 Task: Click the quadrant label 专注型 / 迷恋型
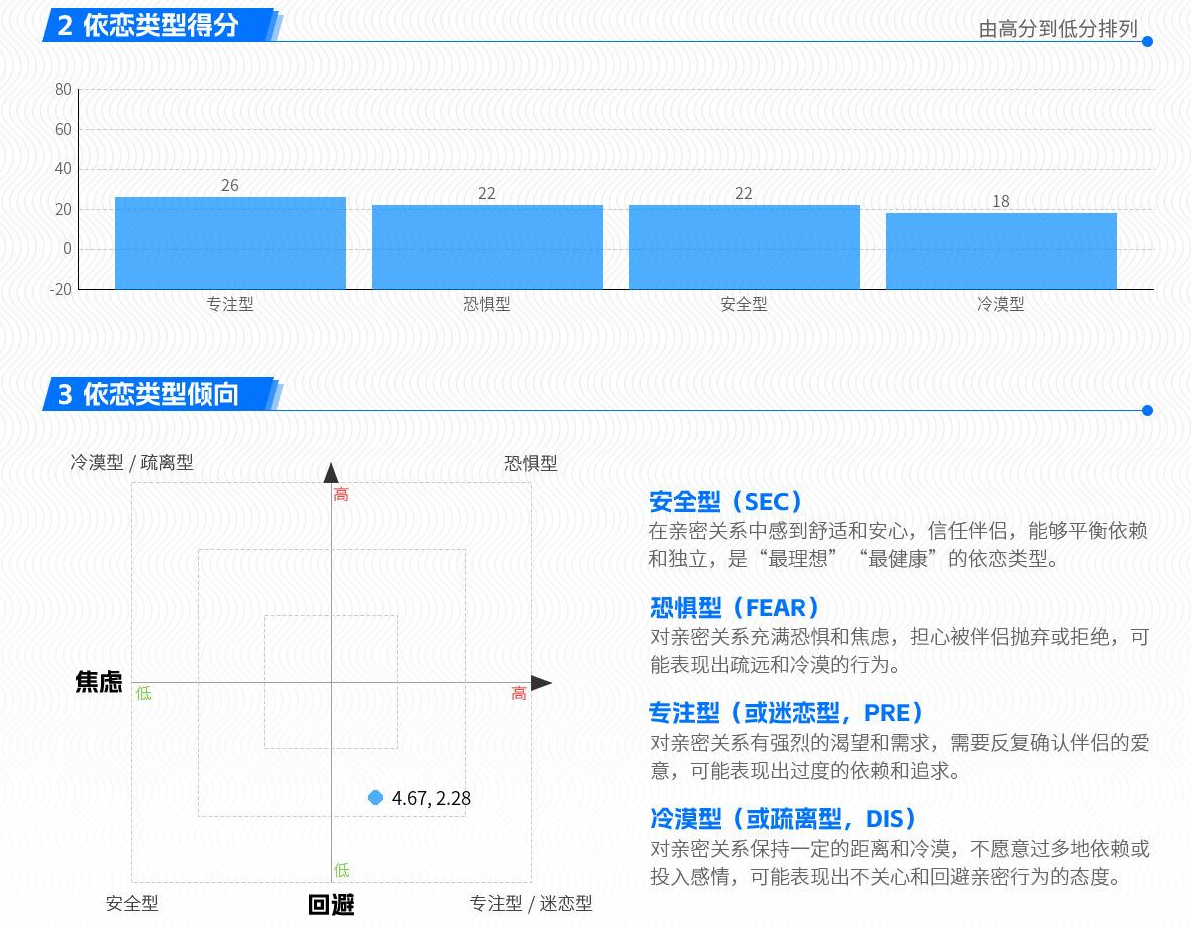point(531,903)
